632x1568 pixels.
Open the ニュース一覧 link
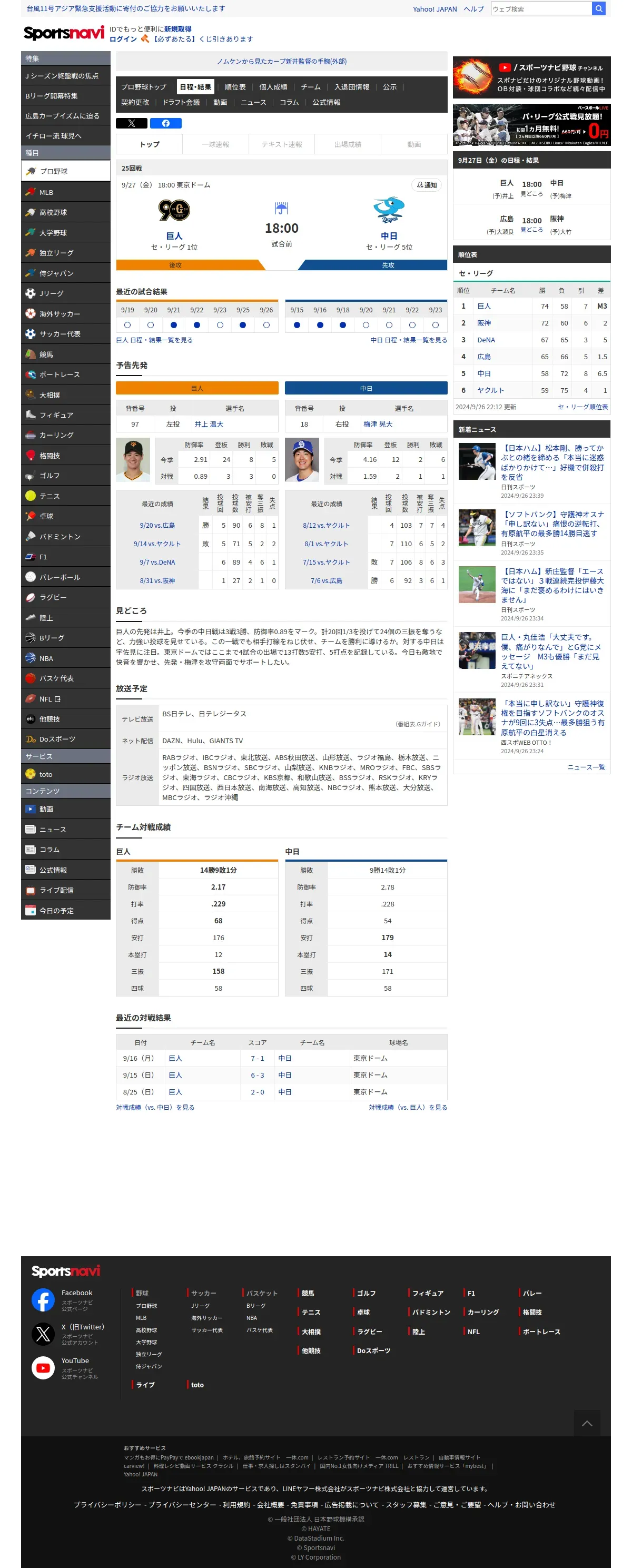586,767
